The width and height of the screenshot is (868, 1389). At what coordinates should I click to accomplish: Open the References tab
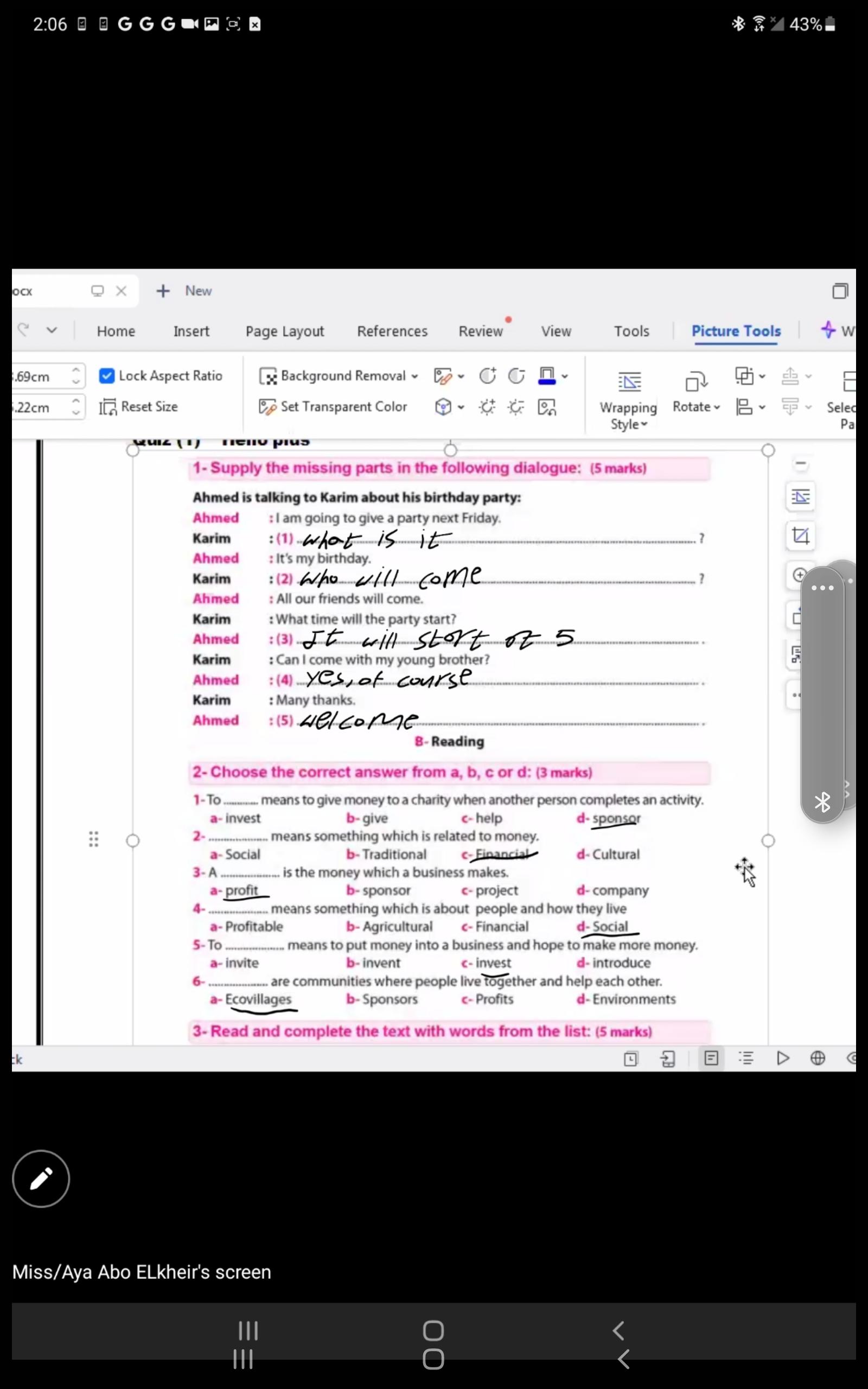point(392,331)
